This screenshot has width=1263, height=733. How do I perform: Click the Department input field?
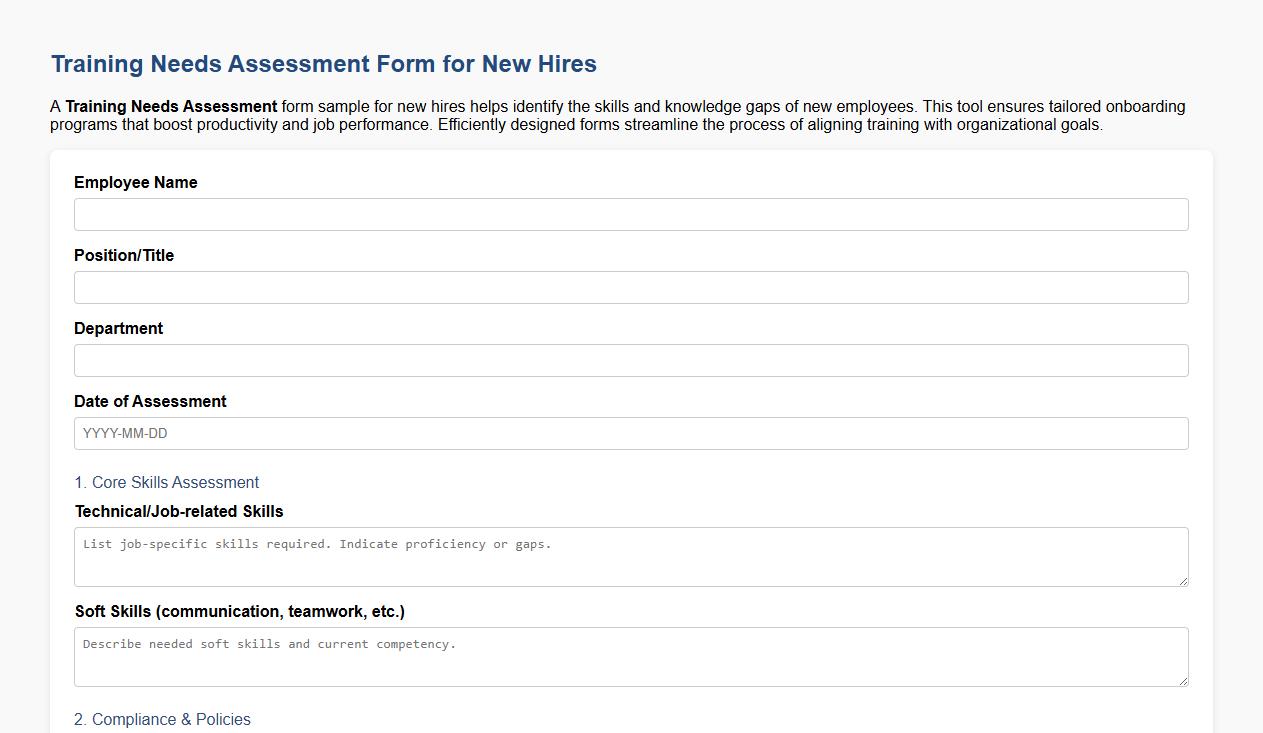[x=630, y=360]
